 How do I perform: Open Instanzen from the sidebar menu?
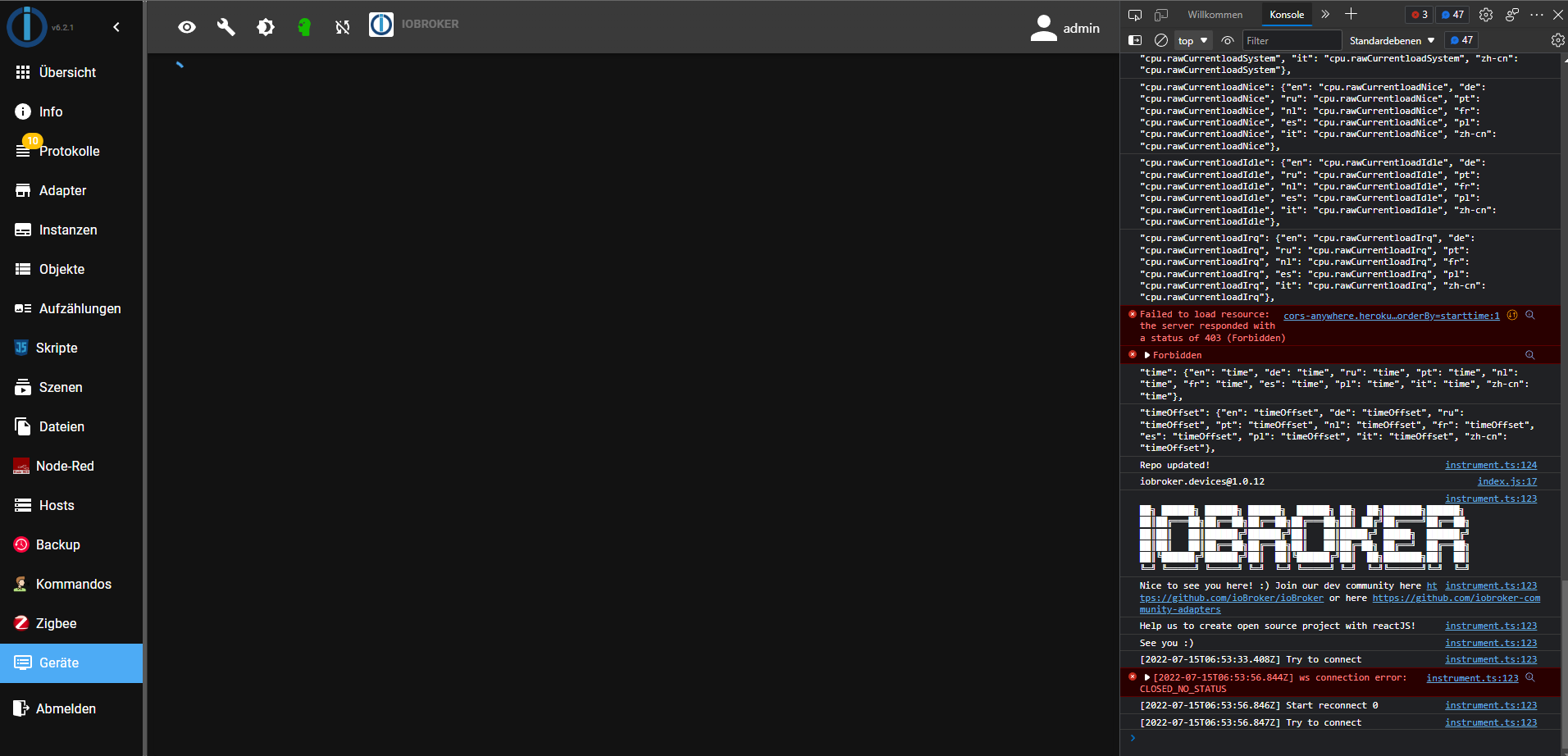click(69, 230)
